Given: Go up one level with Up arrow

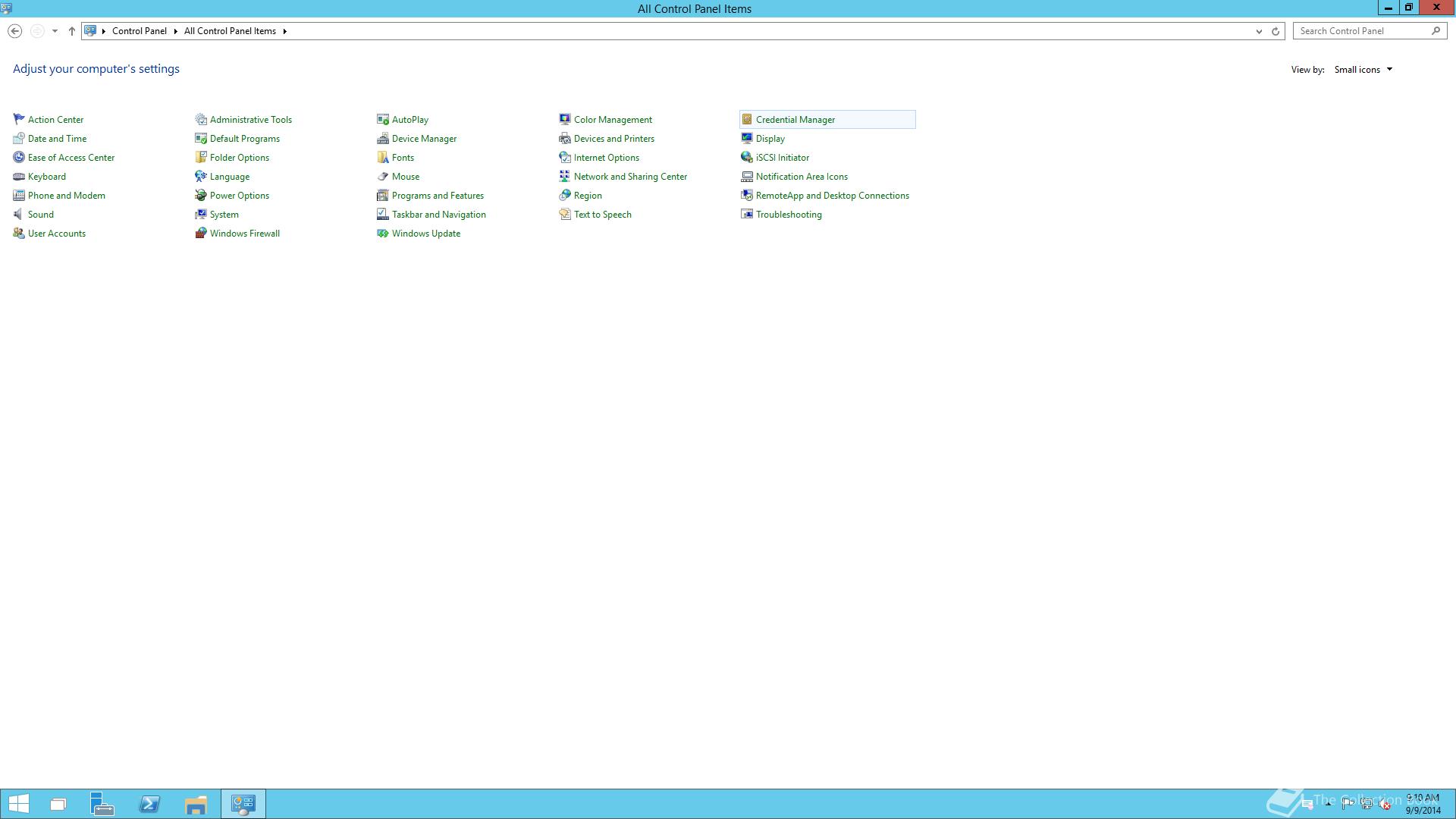Looking at the screenshot, I should pos(72,31).
